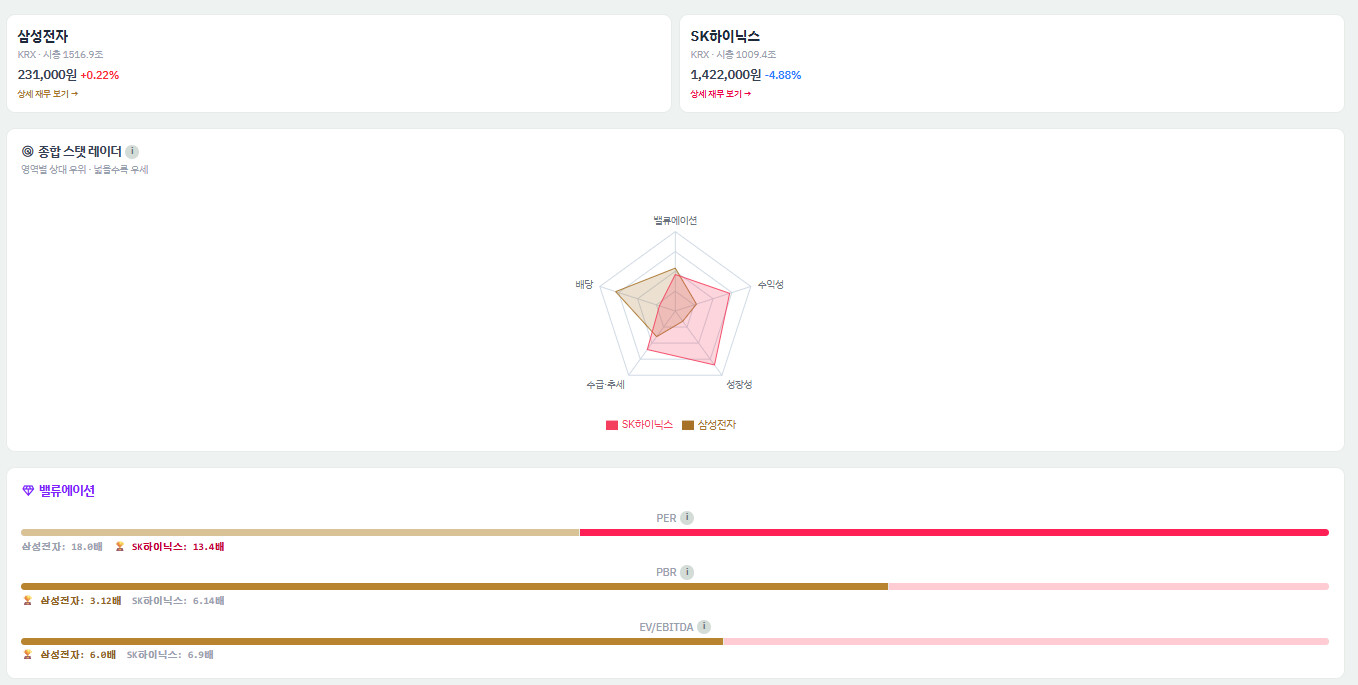Click the trophy icon next to 삼성전자 3.12배

pyautogui.click(x=27, y=601)
